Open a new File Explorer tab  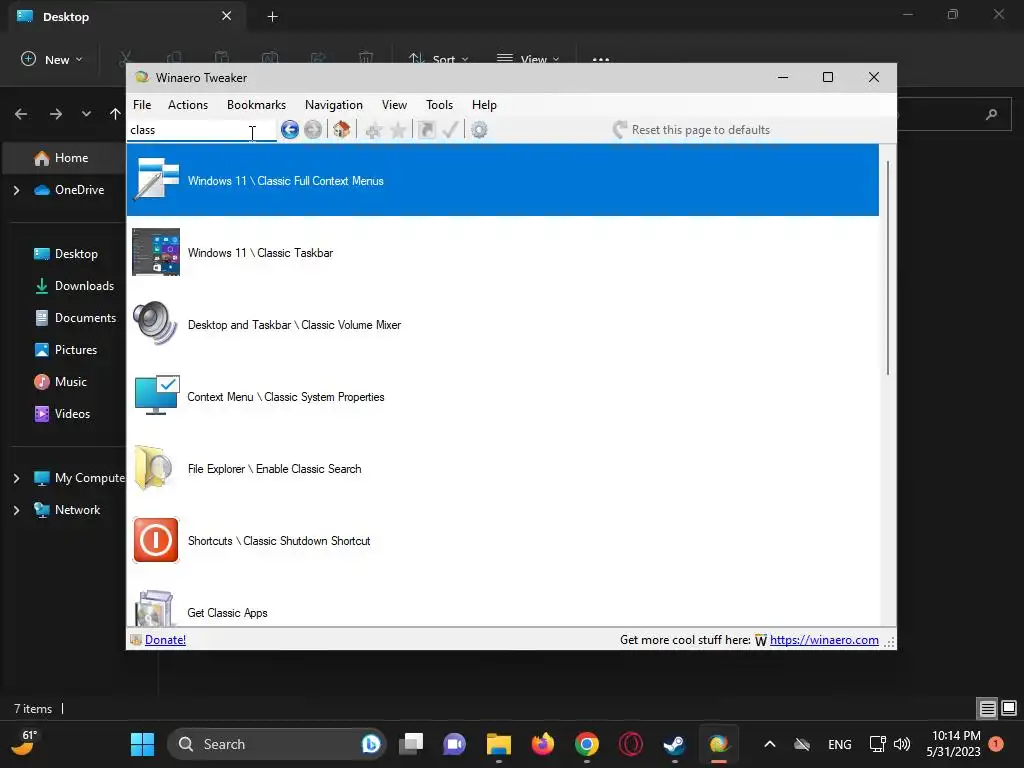273,17
